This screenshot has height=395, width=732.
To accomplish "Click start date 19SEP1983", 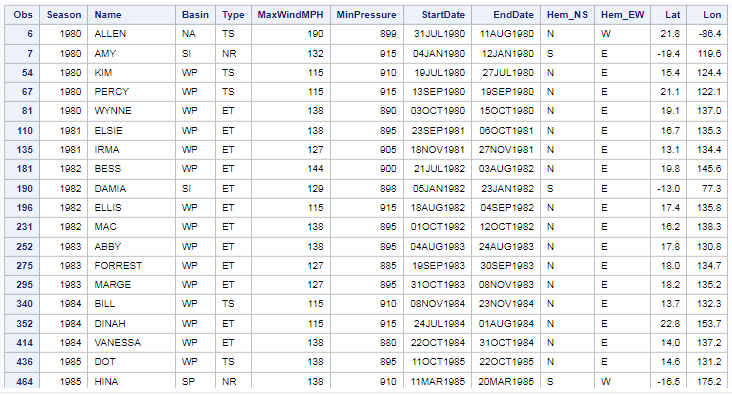I will point(438,266).
